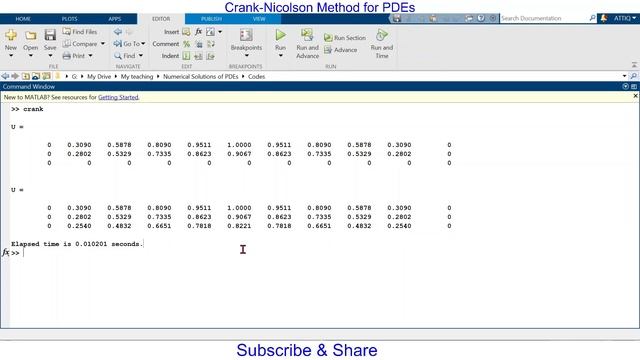Click My Drive in the path
The height and width of the screenshot is (360, 640).
[99, 76]
